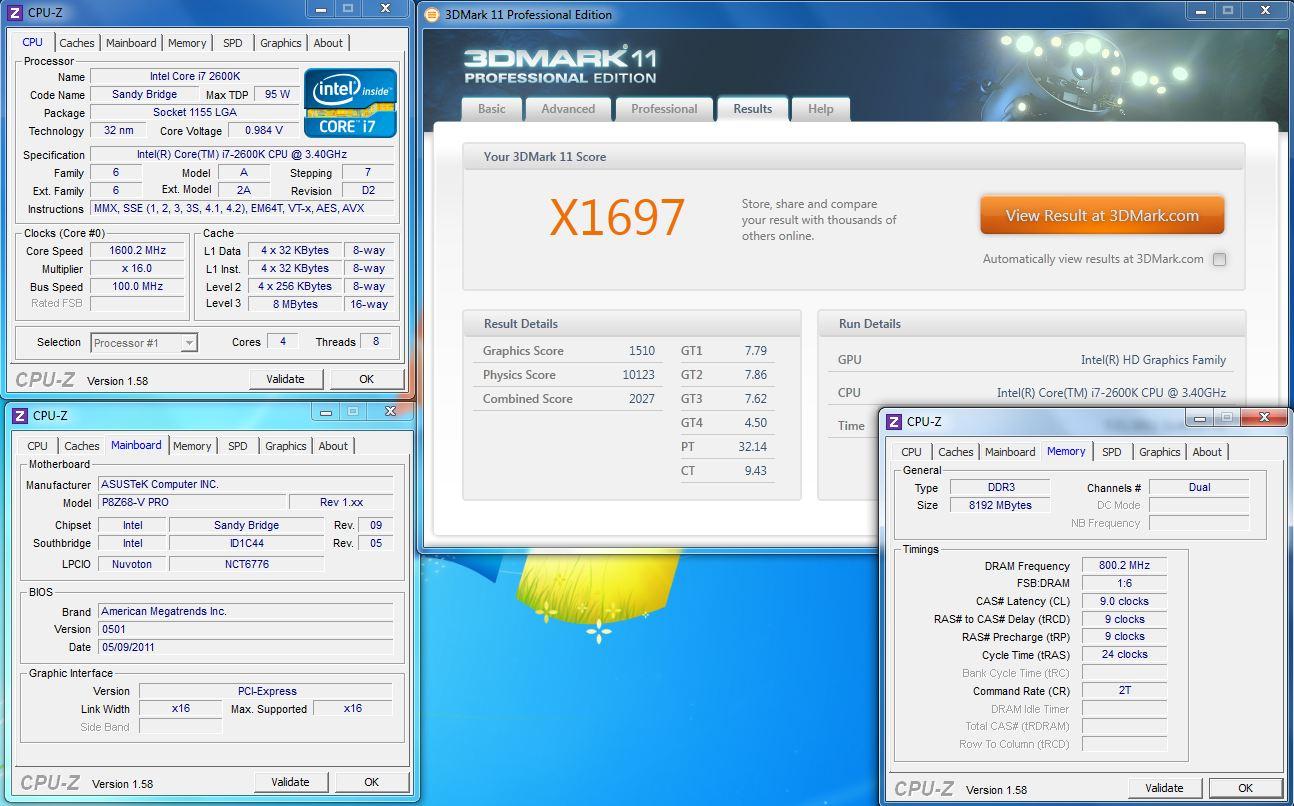Click the P8Z68-V PRO model field
The width and height of the screenshot is (1294, 806).
tap(191, 502)
